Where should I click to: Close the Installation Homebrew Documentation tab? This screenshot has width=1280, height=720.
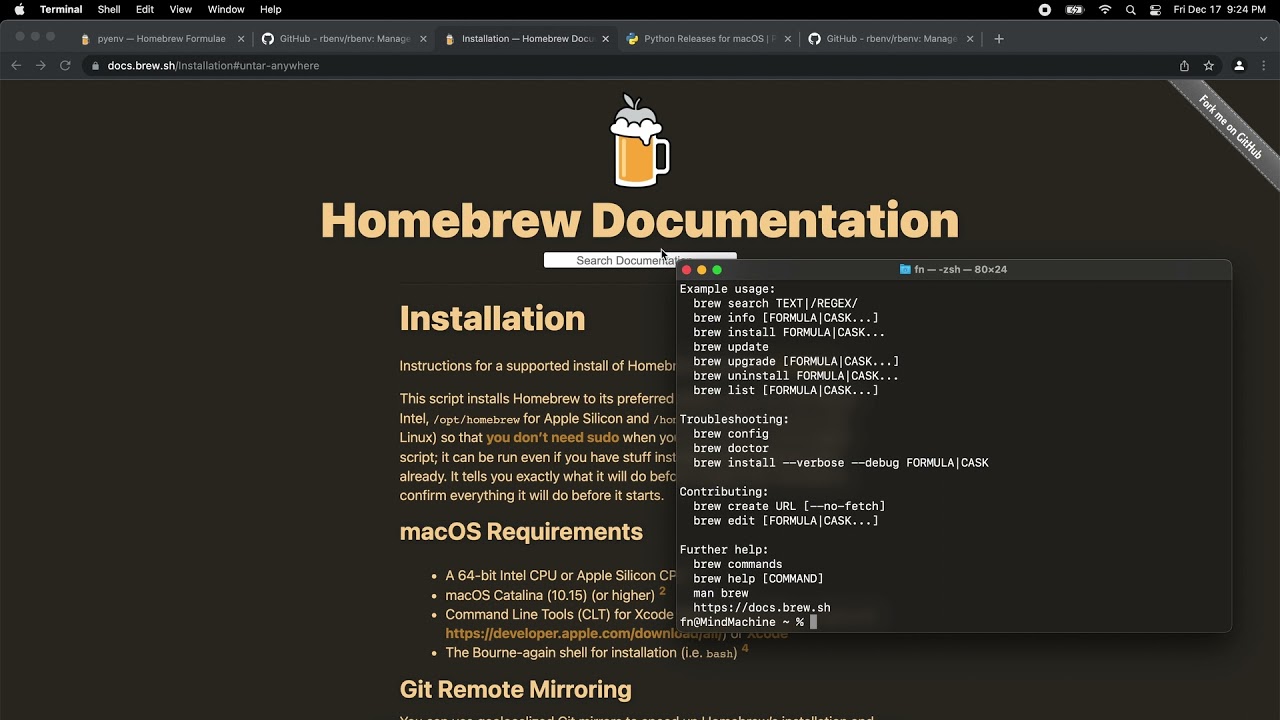605,39
